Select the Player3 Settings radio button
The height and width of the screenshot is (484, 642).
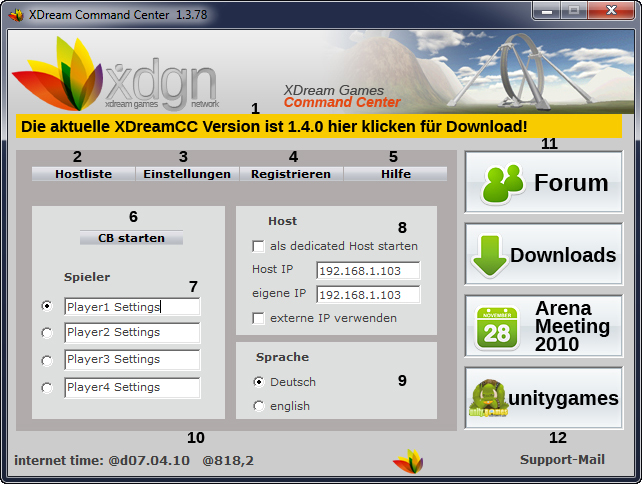pos(47,360)
